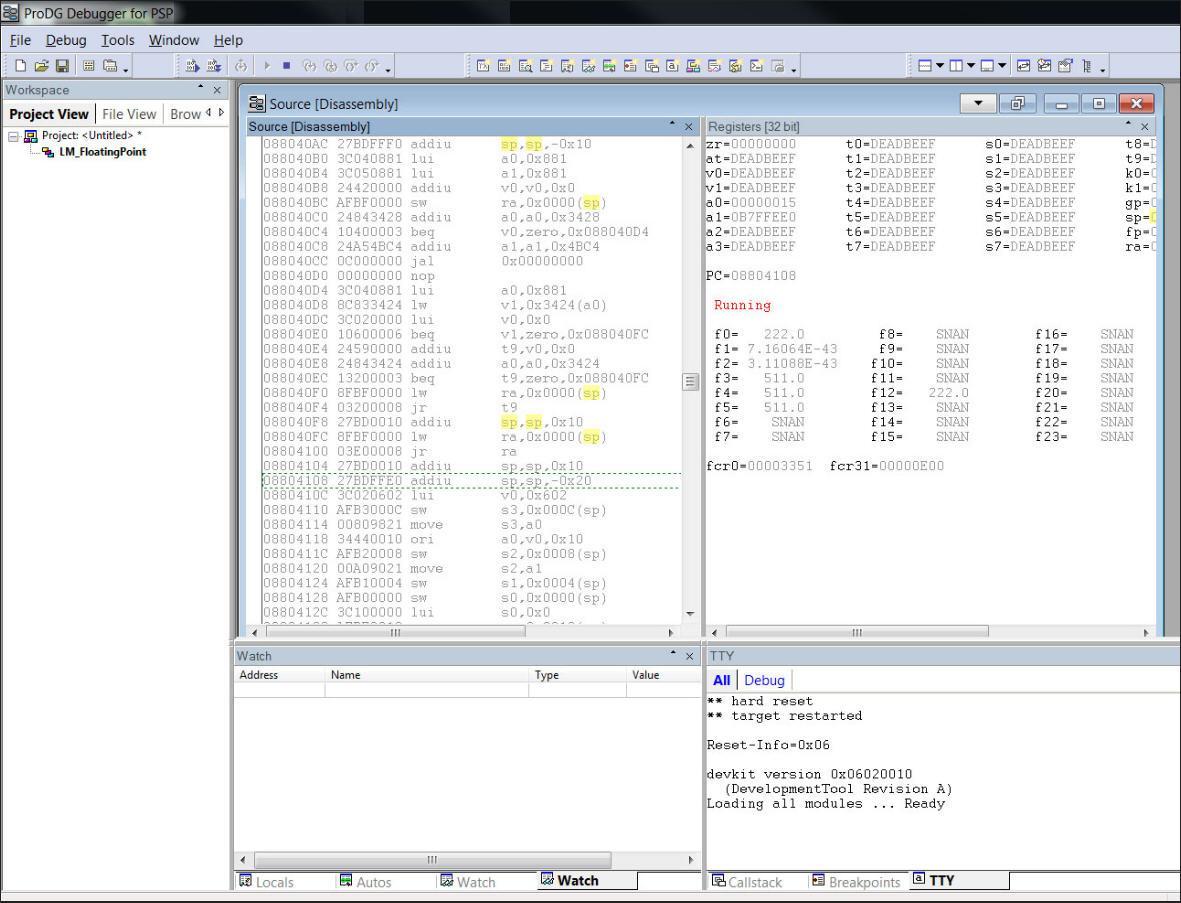Click the first new pane toolbar icon

pos(481,66)
